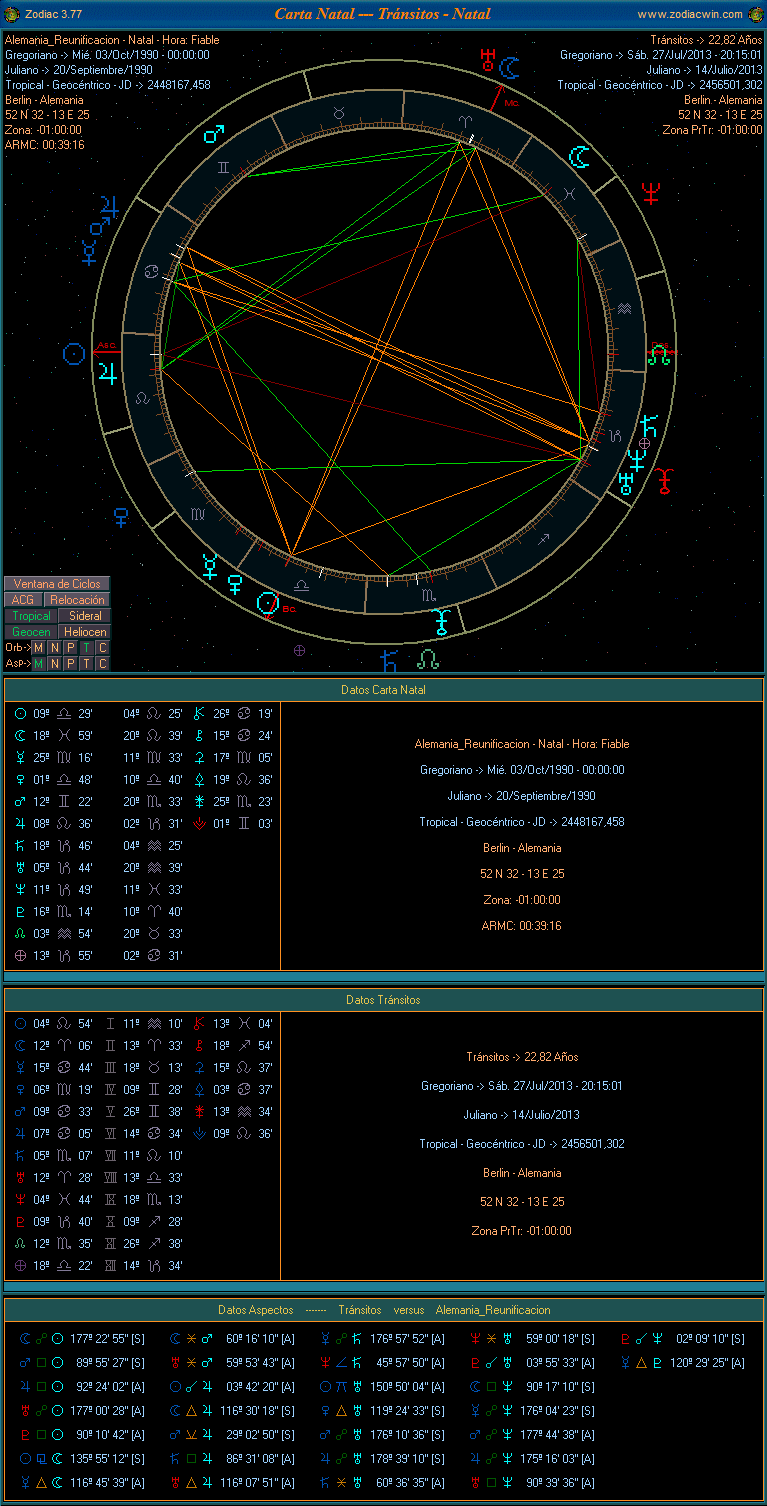Viewport: 767px width, 1506px height.
Task: Click the Datos Aspectos panel header
Action: coord(383,1310)
